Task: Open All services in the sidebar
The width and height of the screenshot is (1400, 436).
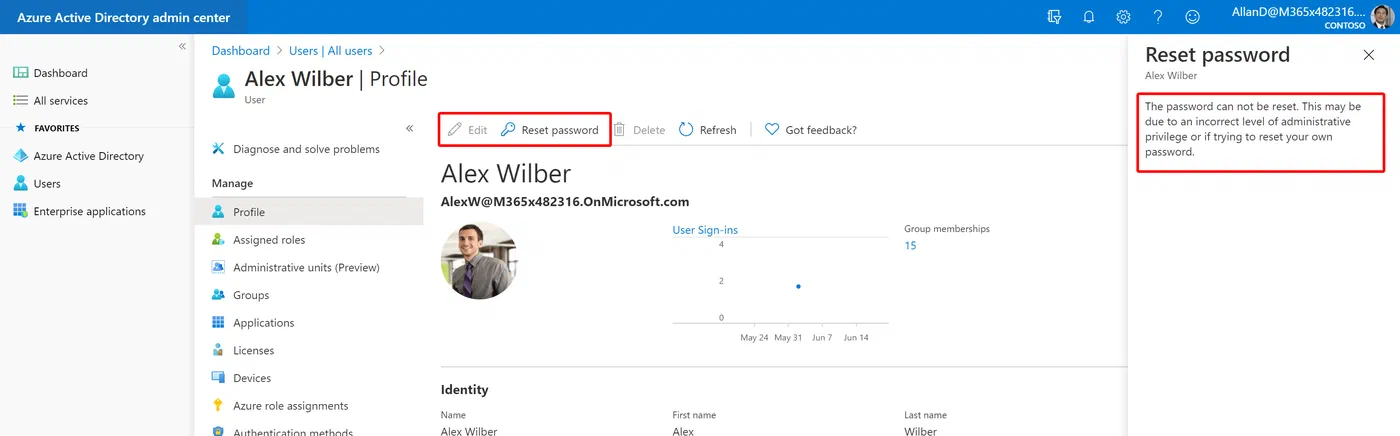Action: tap(60, 101)
